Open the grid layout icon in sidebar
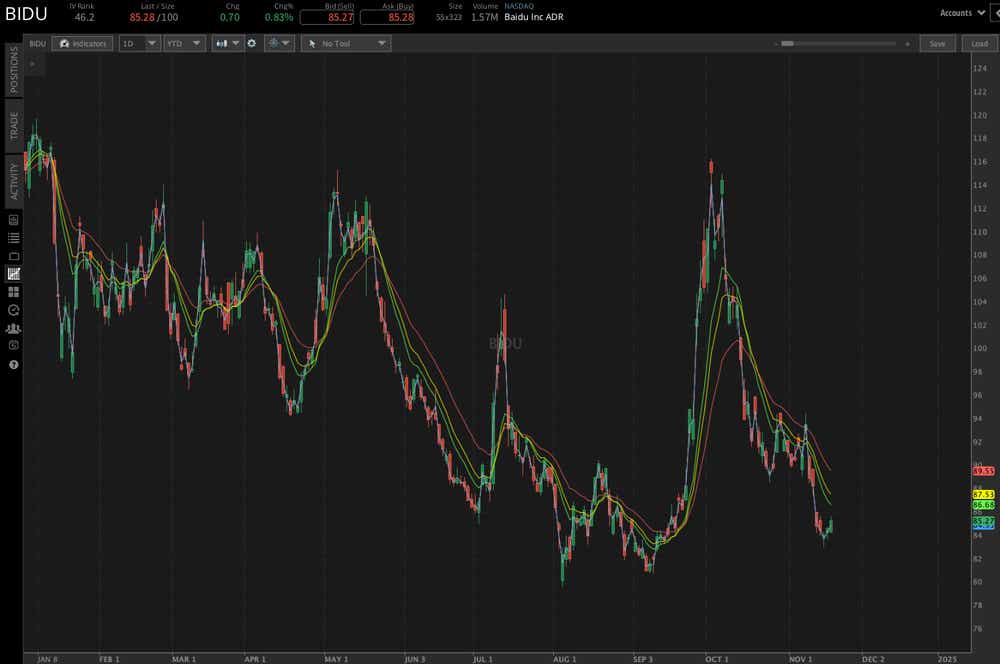Viewport: 1000px width, 664px height. pyautogui.click(x=14, y=292)
